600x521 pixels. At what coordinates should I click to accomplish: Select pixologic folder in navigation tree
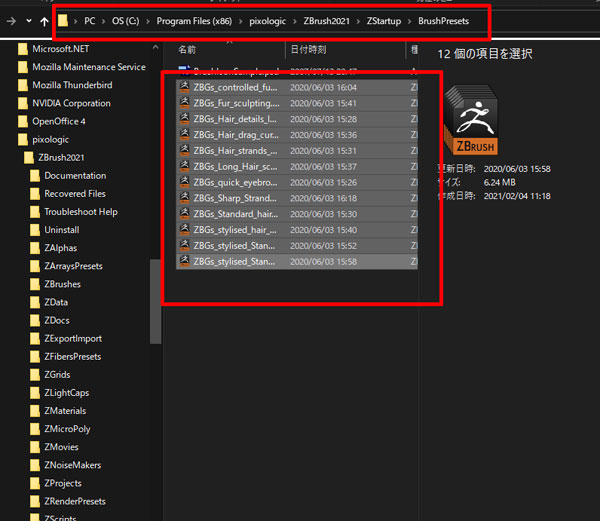[x=51, y=140]
